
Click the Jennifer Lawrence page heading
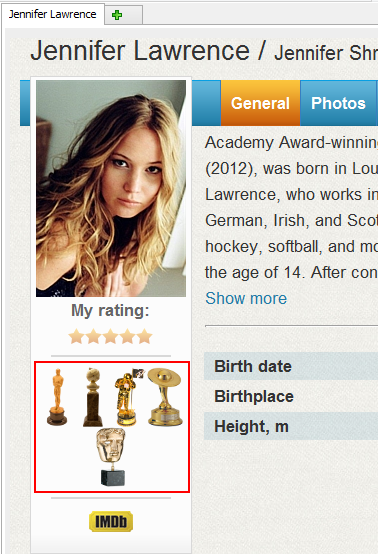point(140,51)
